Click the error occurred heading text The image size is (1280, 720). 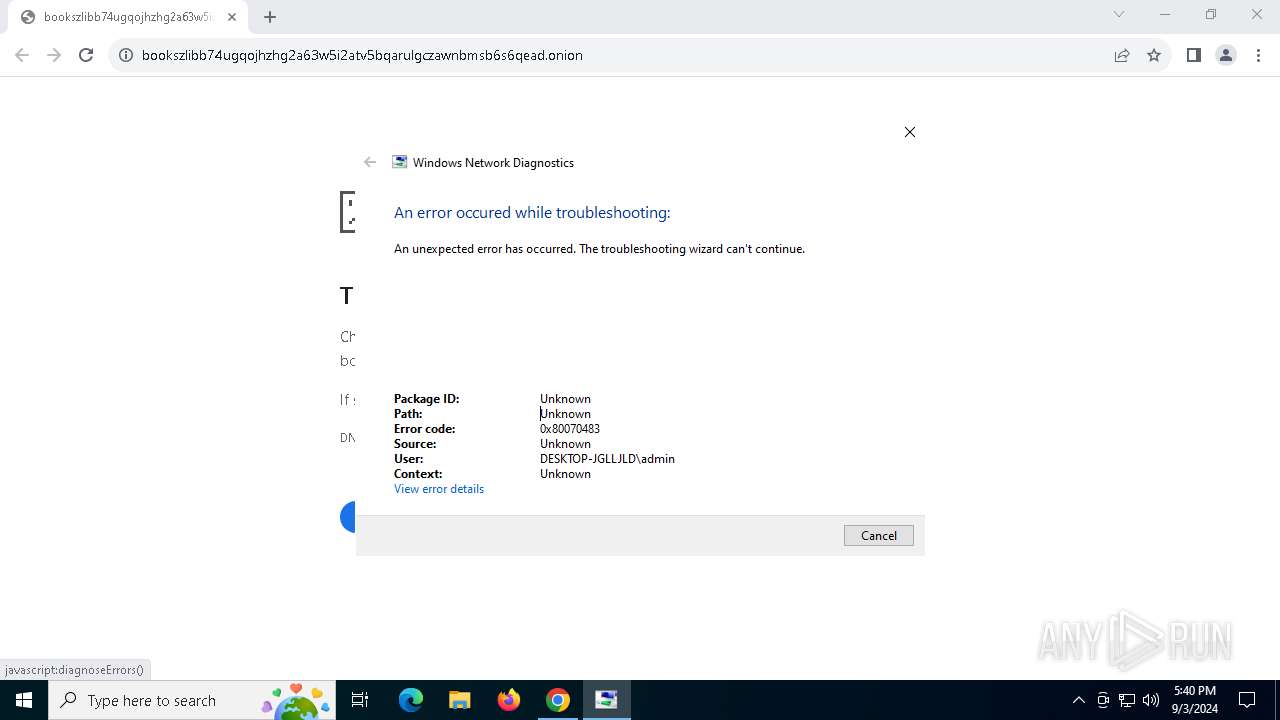click(x=532, y=213)
